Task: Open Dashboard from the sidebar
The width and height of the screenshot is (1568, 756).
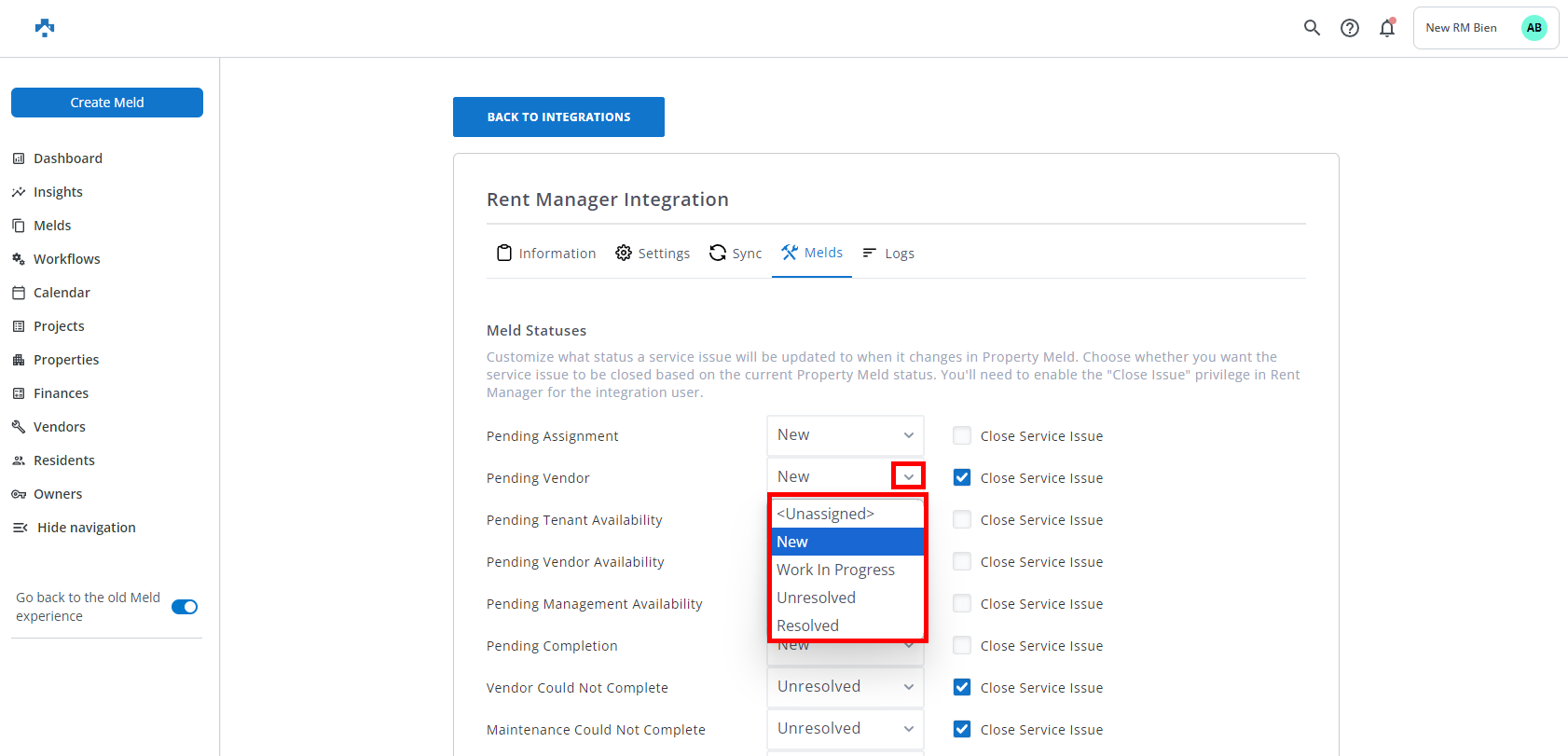Action: click(x=67, y=158)
